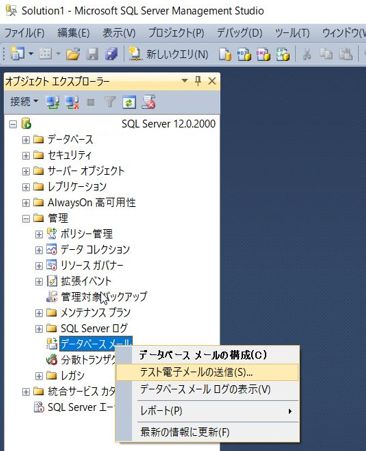The width and height of the screenshot is (366, 451).
Task: Expand the データベース folder node
Action: pos(26,140)
